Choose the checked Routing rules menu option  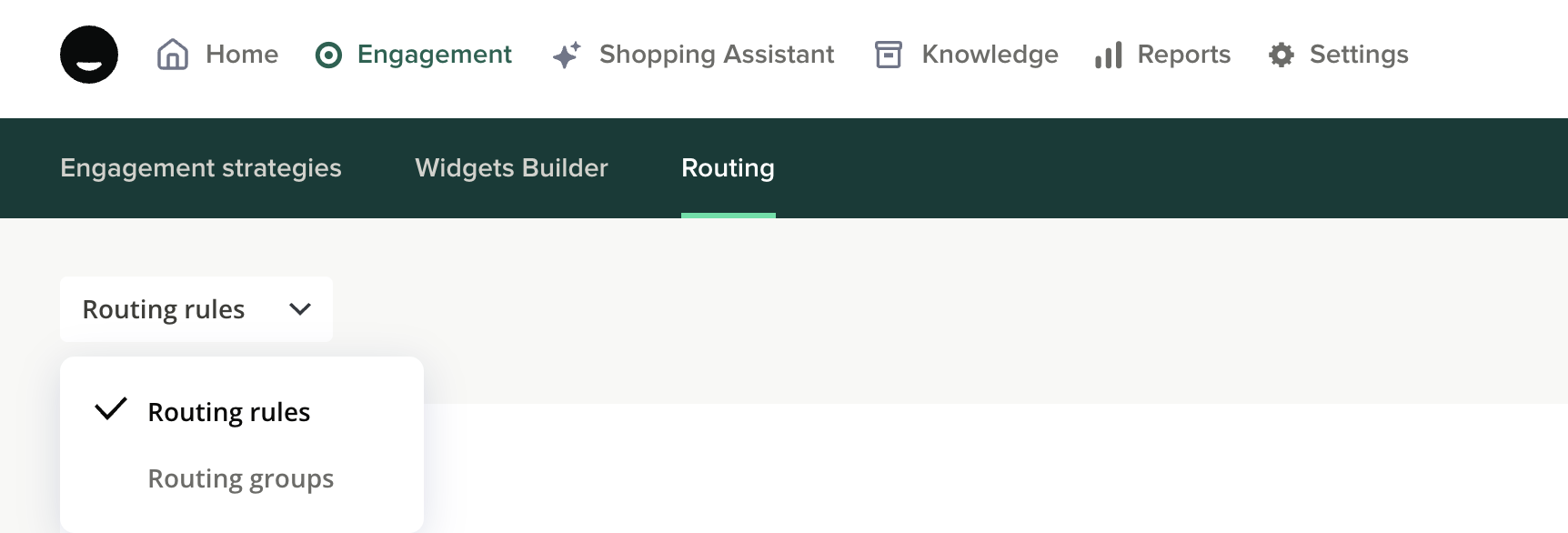229,412
